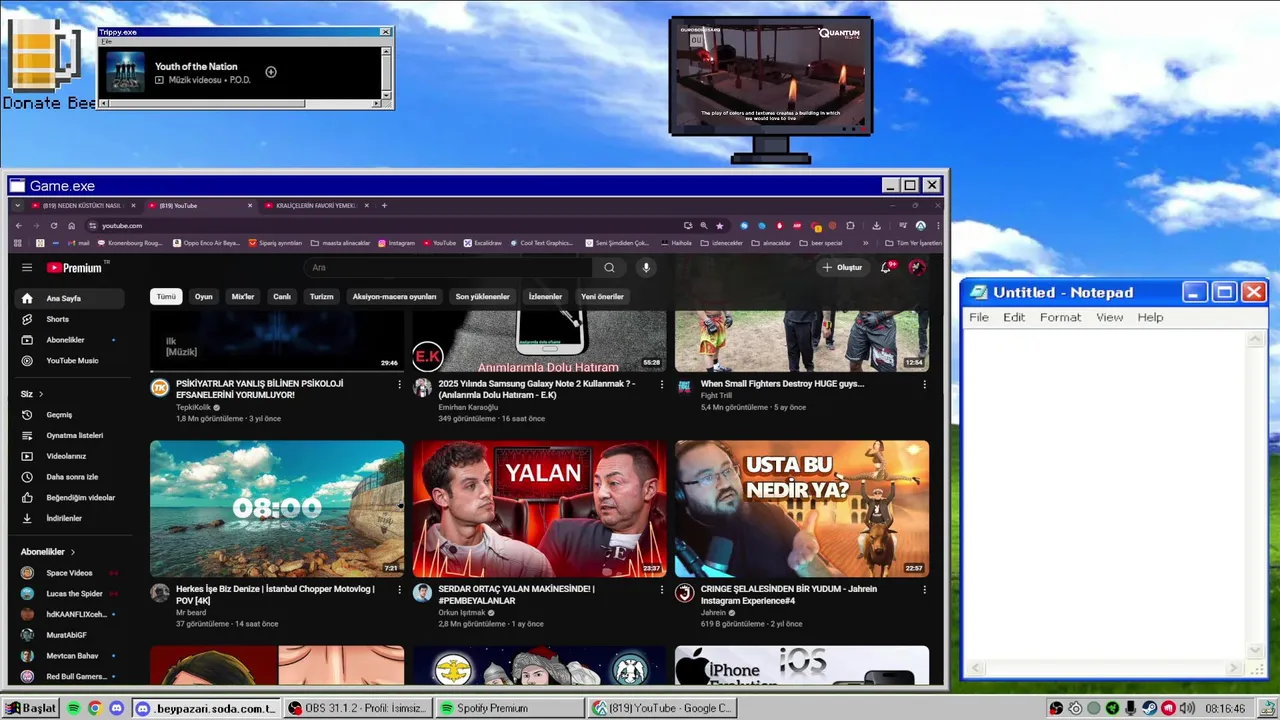
Task: Click the Instagram bookmark link
Action: click(x=396, y=243)
